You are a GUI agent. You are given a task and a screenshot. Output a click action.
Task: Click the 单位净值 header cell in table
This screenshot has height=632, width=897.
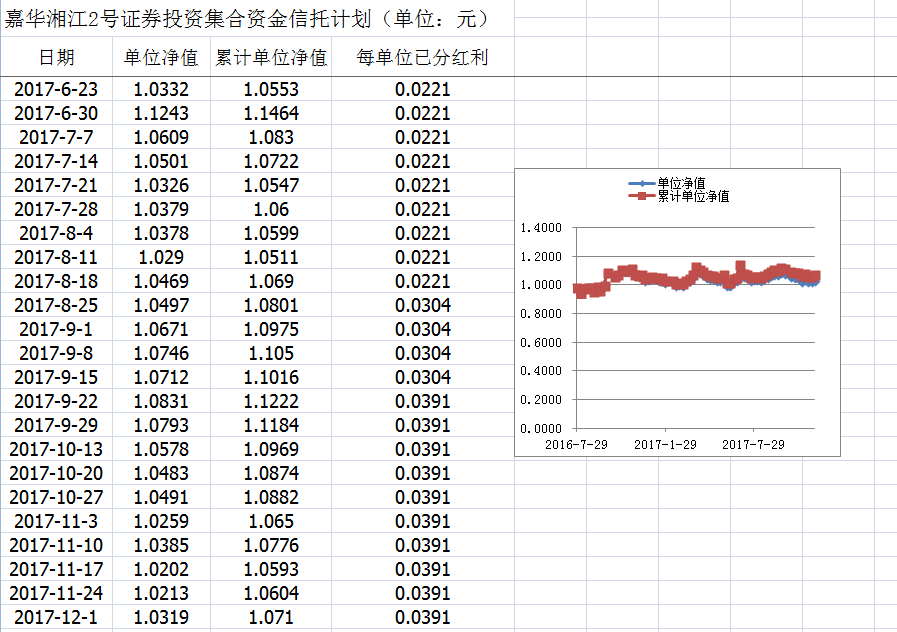[161, 58]
